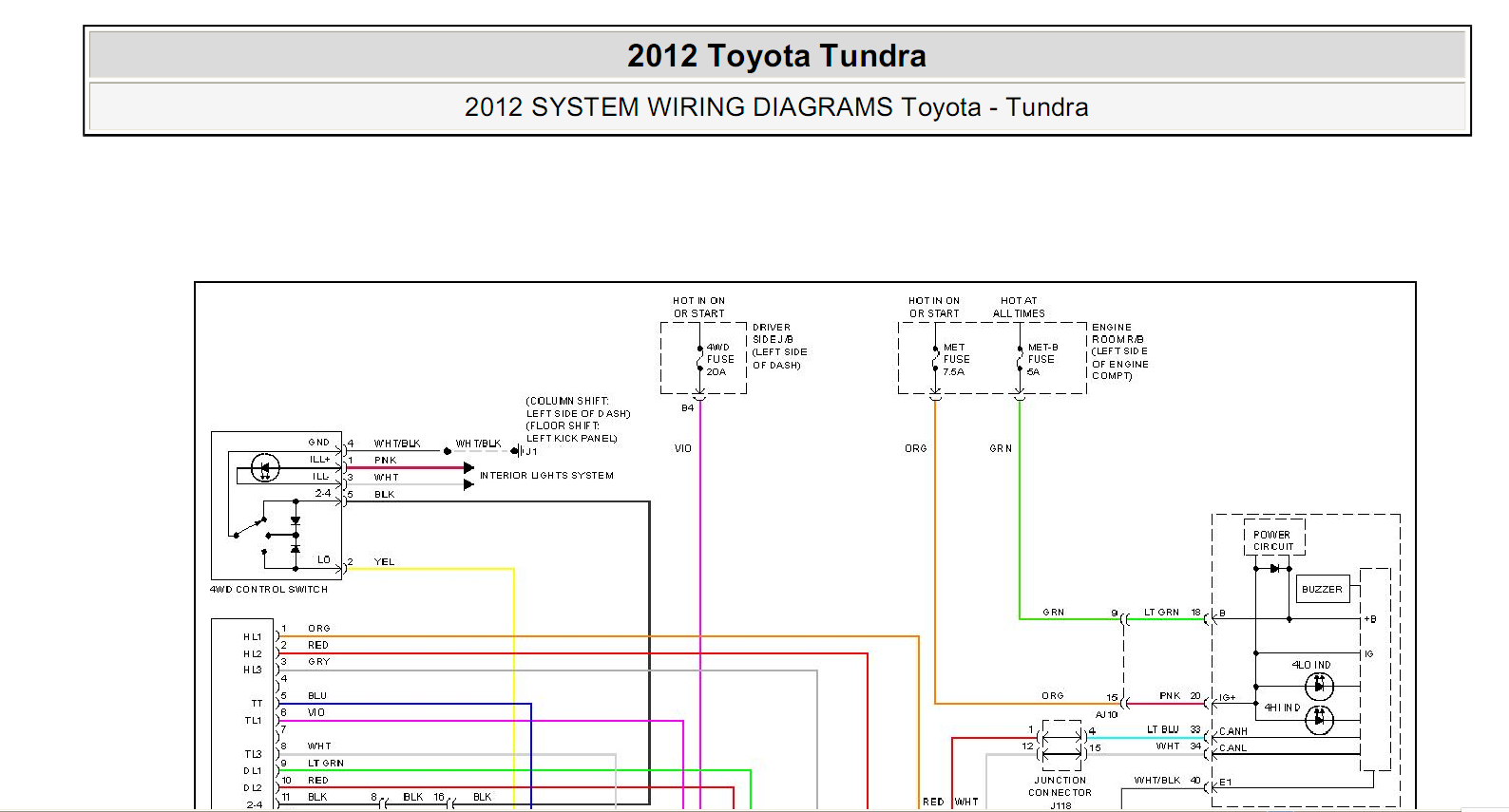
Task: Click the J1 ground point label
Action: click(532, 452)
